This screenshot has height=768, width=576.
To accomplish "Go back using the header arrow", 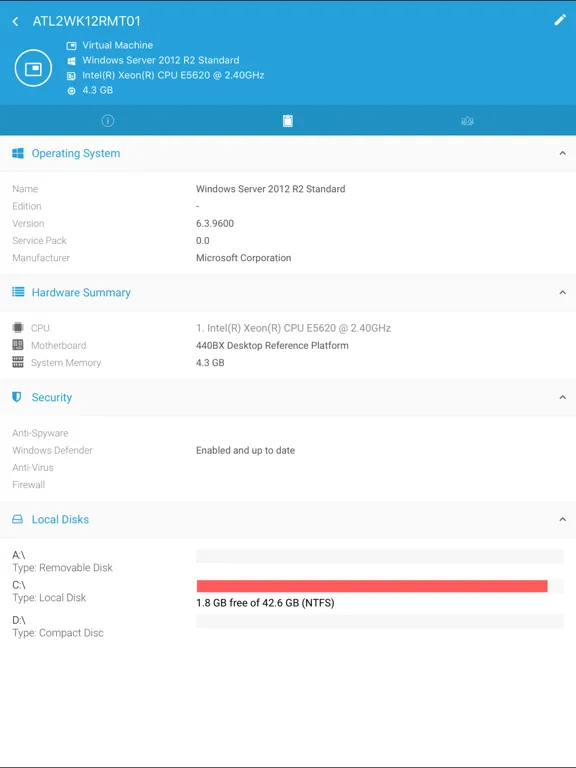I will coord(16,21).
